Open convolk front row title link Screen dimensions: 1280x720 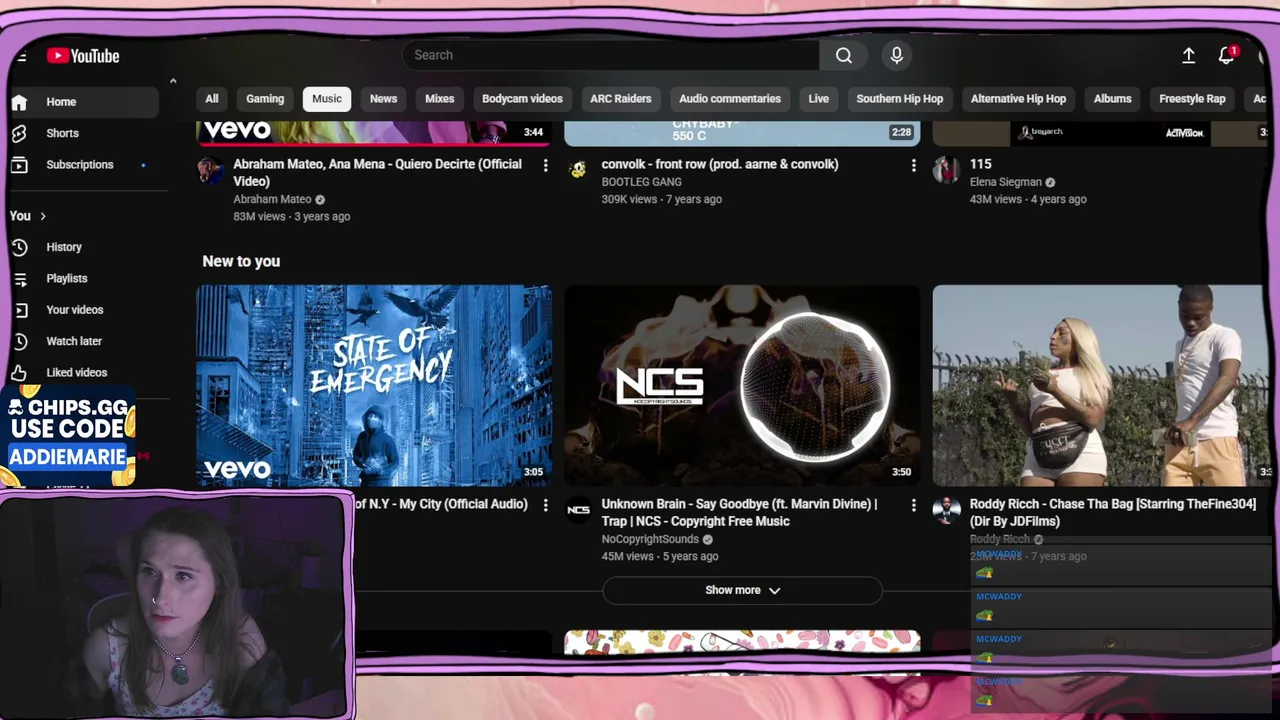point(720,164)
